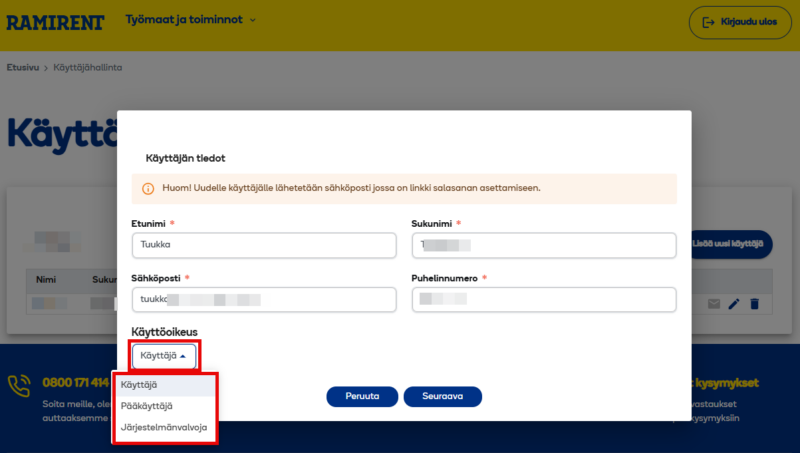This screenshot has height=453, width=800.
Task: Click the pencil edit icon in user row
Action: point(734,303)
